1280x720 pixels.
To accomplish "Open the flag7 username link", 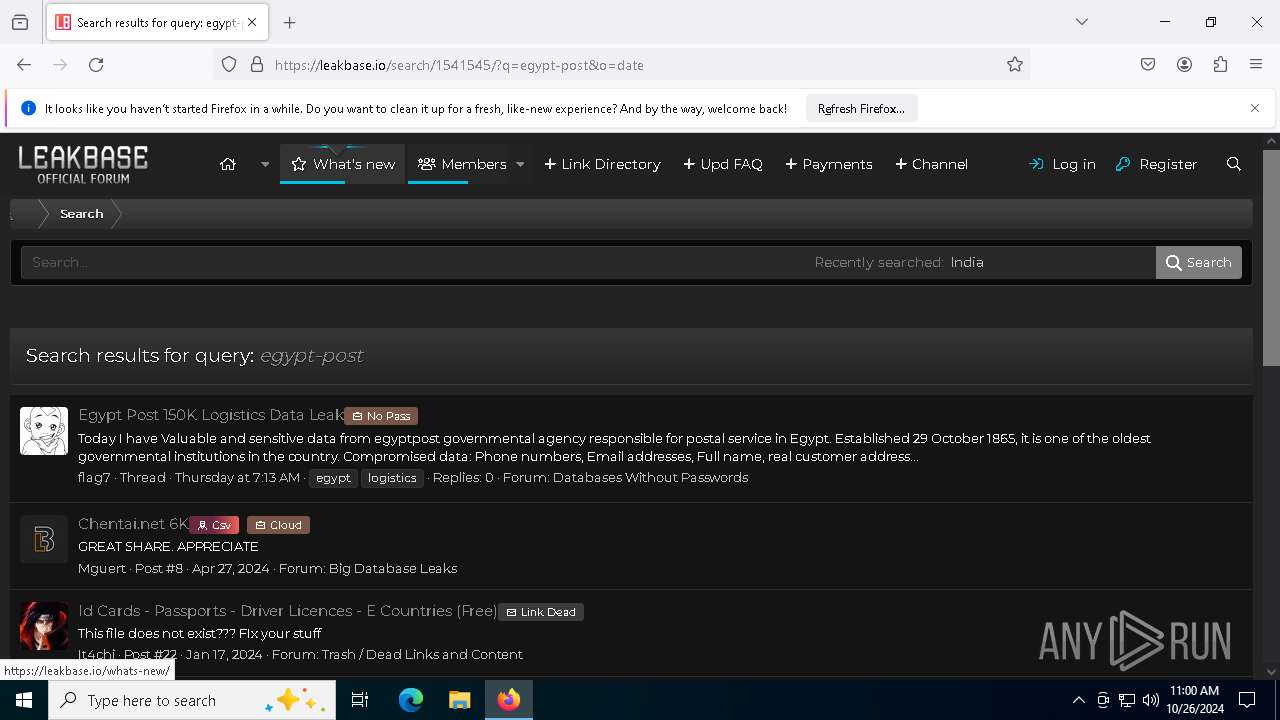I will pos(94,478).
